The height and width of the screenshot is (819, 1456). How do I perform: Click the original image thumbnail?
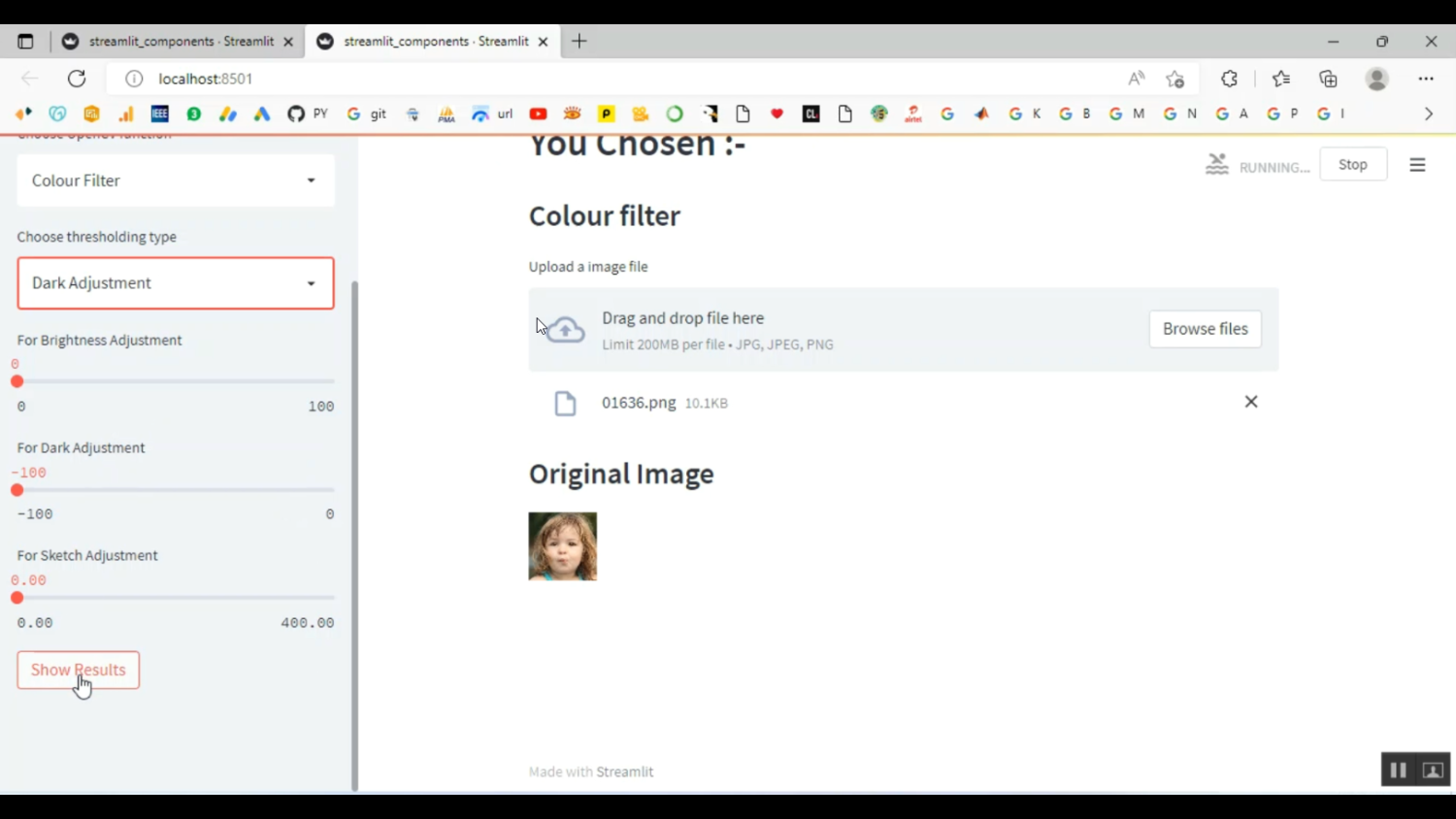(563, 546)
